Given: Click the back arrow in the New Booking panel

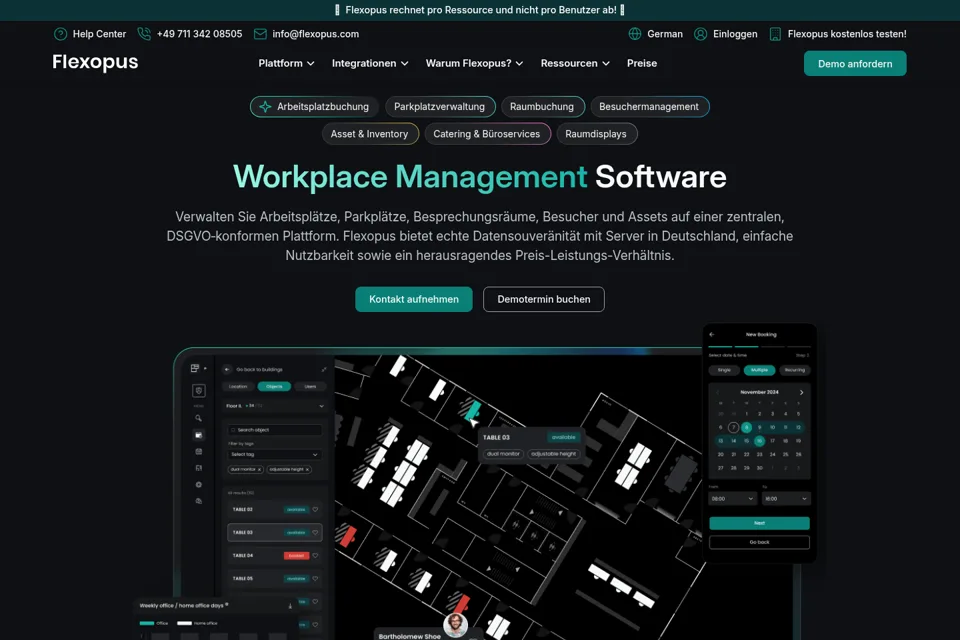Looking at the screenshot, I should point(711,334).
